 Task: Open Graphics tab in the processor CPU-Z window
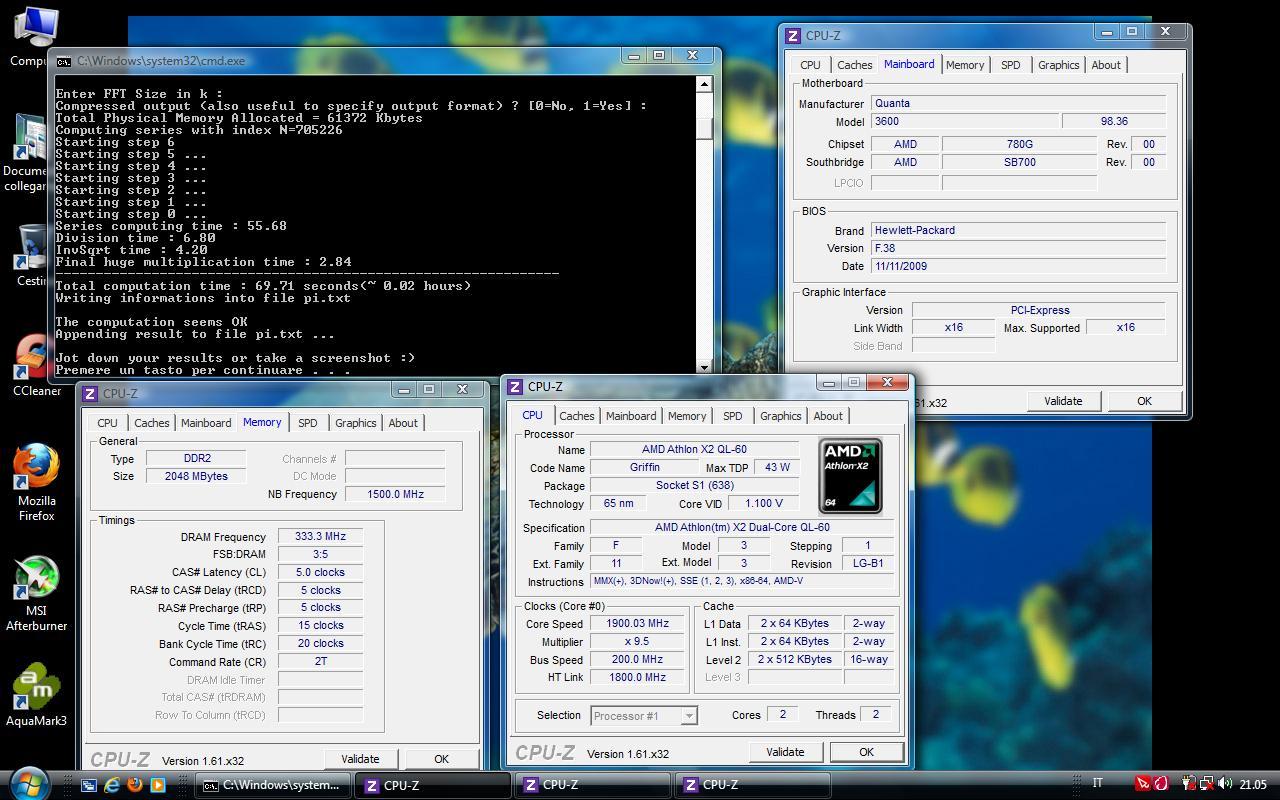click(x=781, y=416)
